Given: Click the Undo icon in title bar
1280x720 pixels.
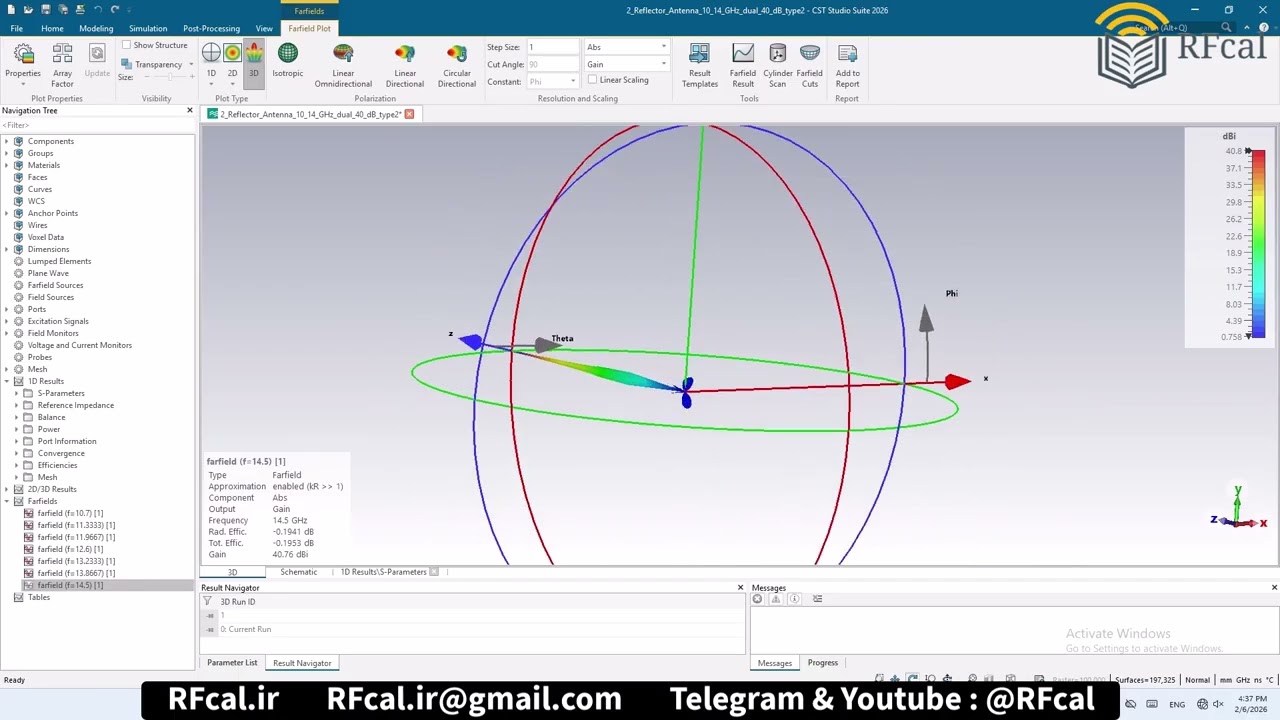Looking at the screenshot, I should (98, 10).
